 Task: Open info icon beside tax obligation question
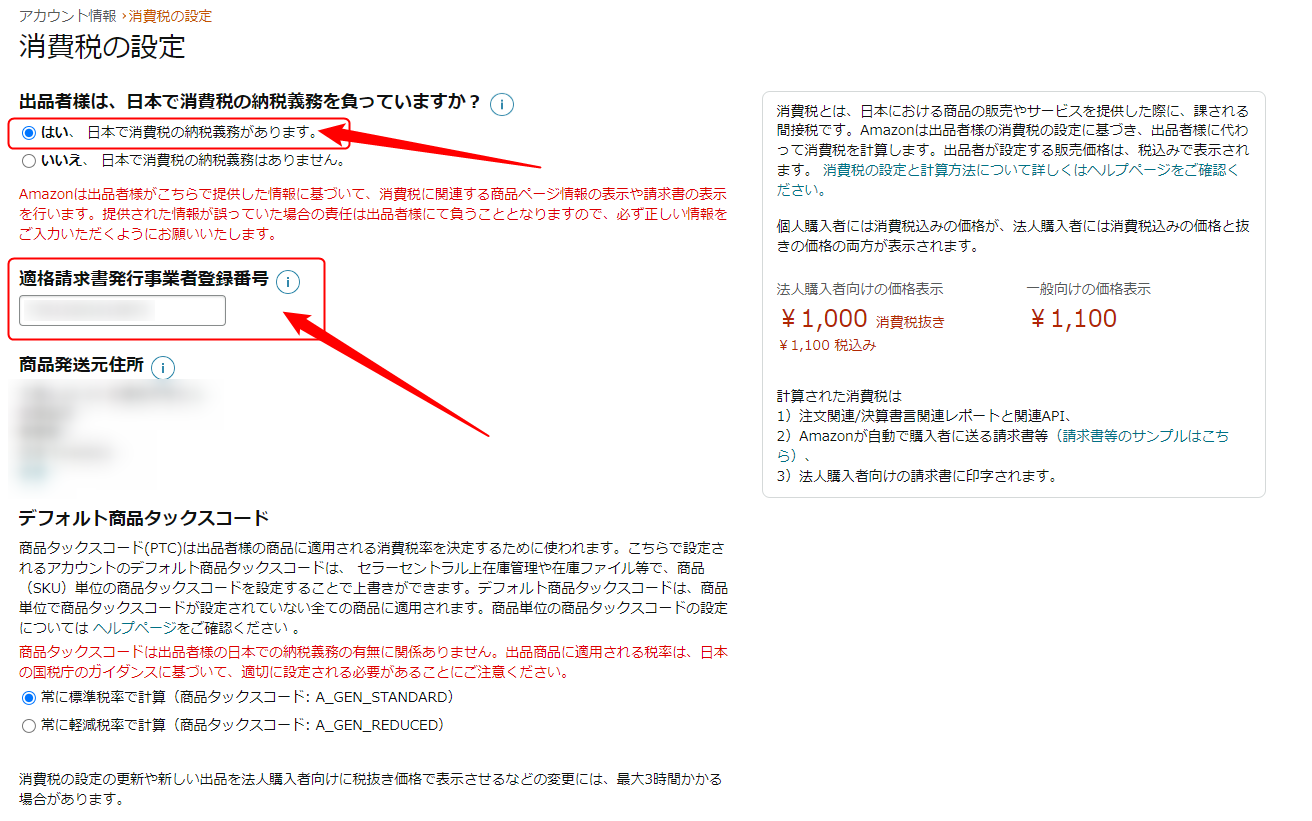point(502,104)
